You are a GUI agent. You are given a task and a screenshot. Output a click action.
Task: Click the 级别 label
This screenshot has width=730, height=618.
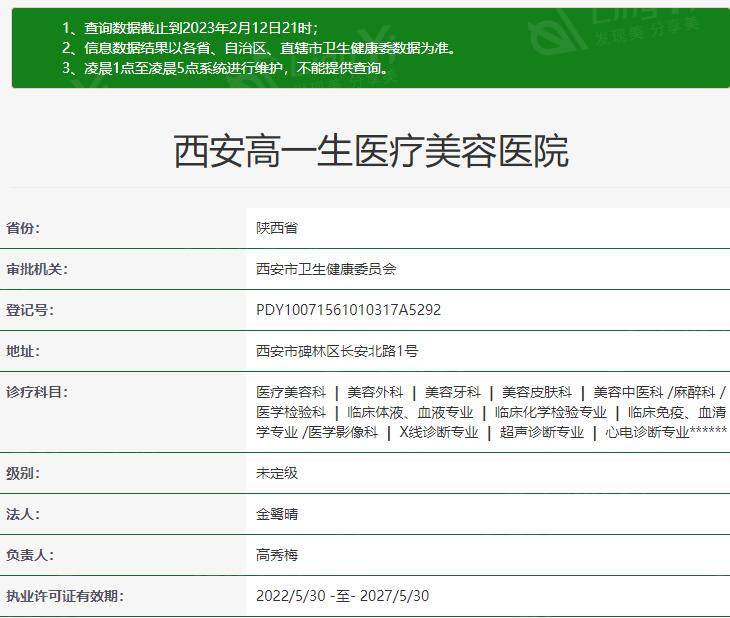point(23,473)
